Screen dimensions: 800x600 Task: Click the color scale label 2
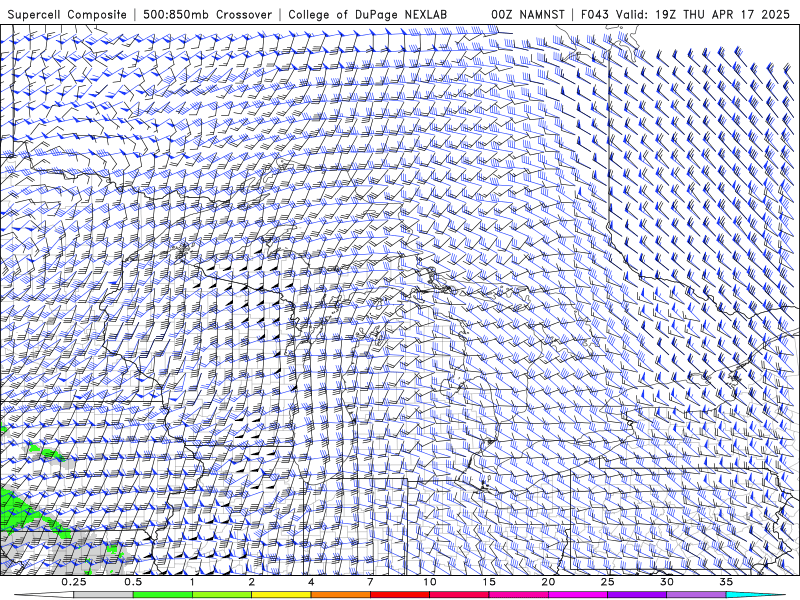click(252, 582)
